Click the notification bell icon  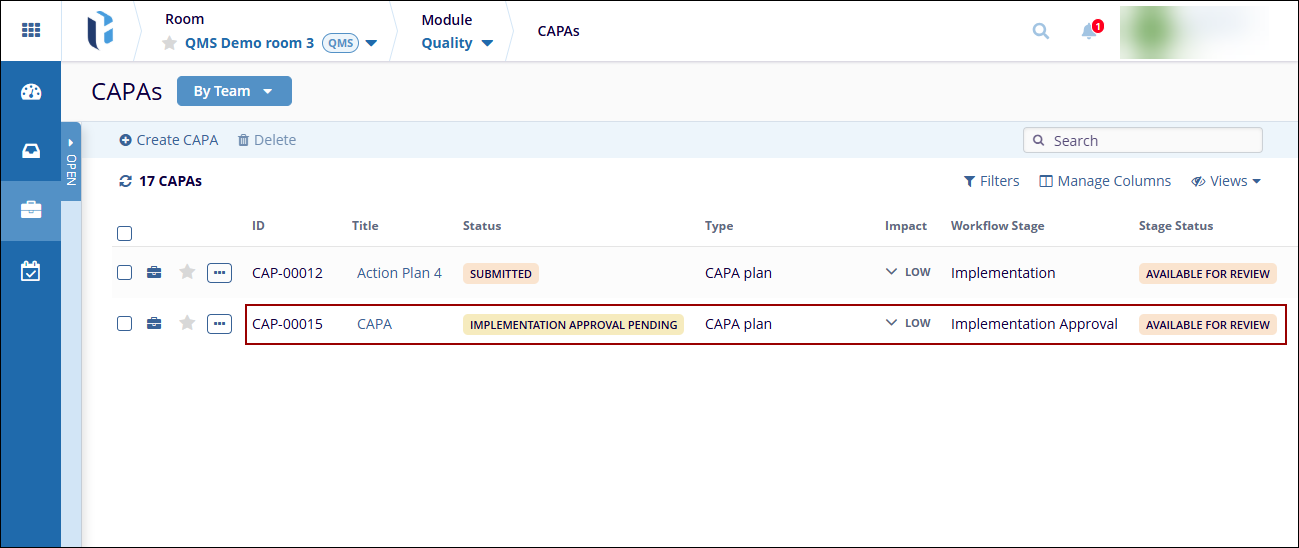point(1089,31)
